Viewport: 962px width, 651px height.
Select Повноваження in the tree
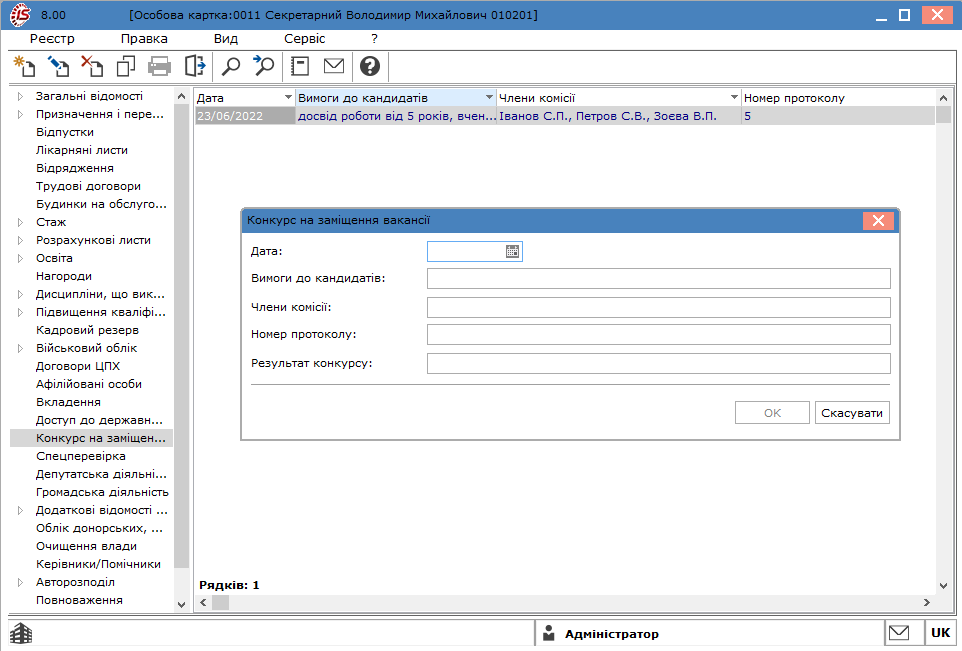79,600
